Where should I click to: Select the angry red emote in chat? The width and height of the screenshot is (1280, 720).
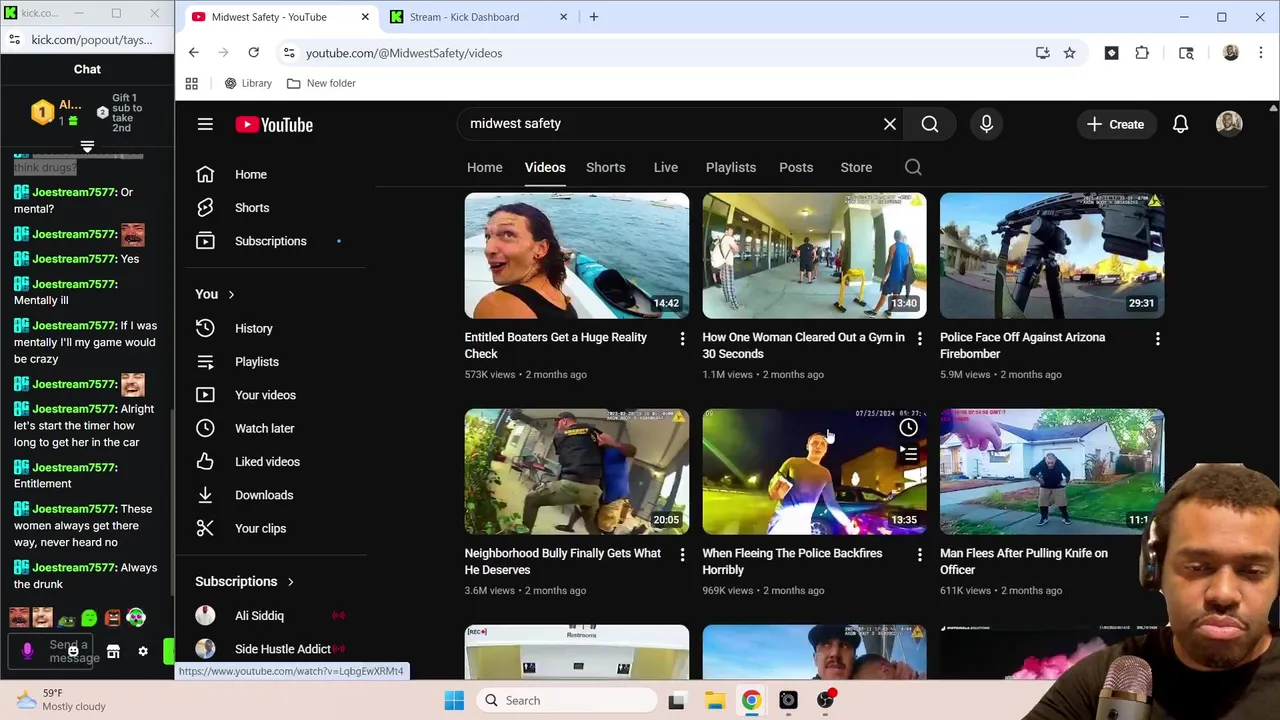point(112,619)
